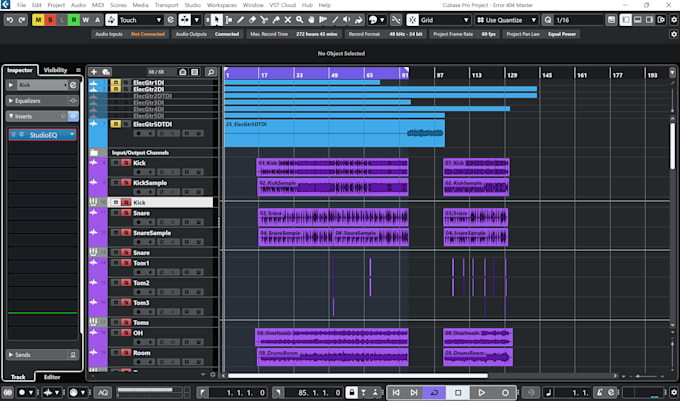Open the Transport menu
The image size is (680, 401).
click(x=167, y=5)
